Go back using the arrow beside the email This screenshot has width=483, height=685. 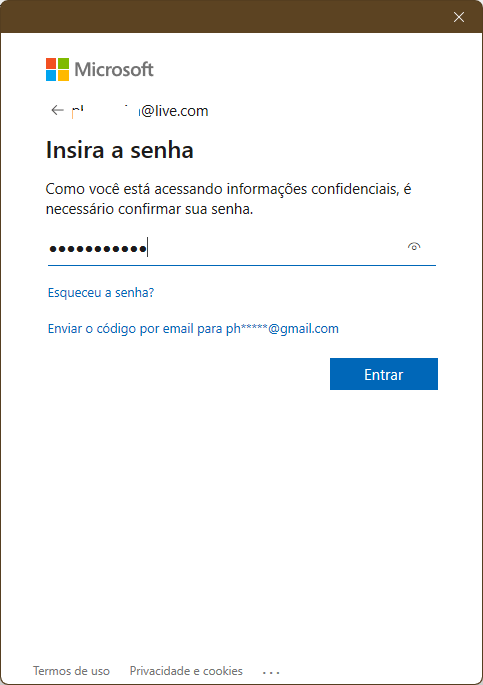57,110
